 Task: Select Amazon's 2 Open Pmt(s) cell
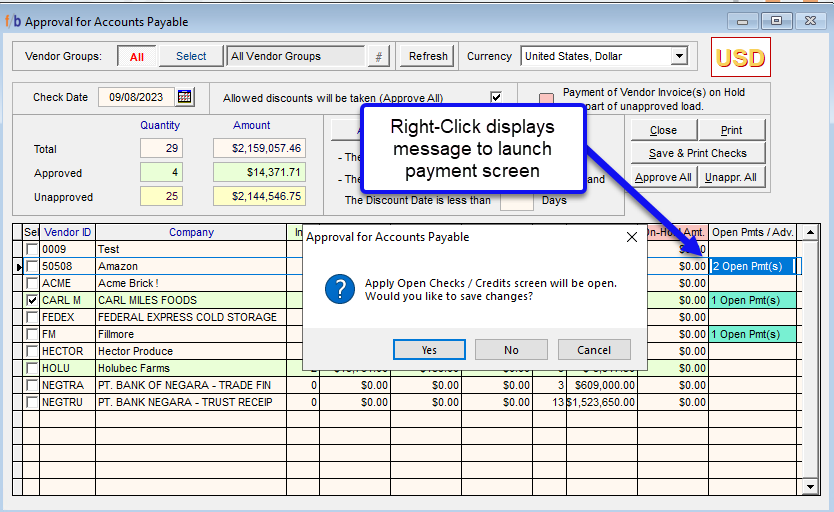tap(751, 266)
